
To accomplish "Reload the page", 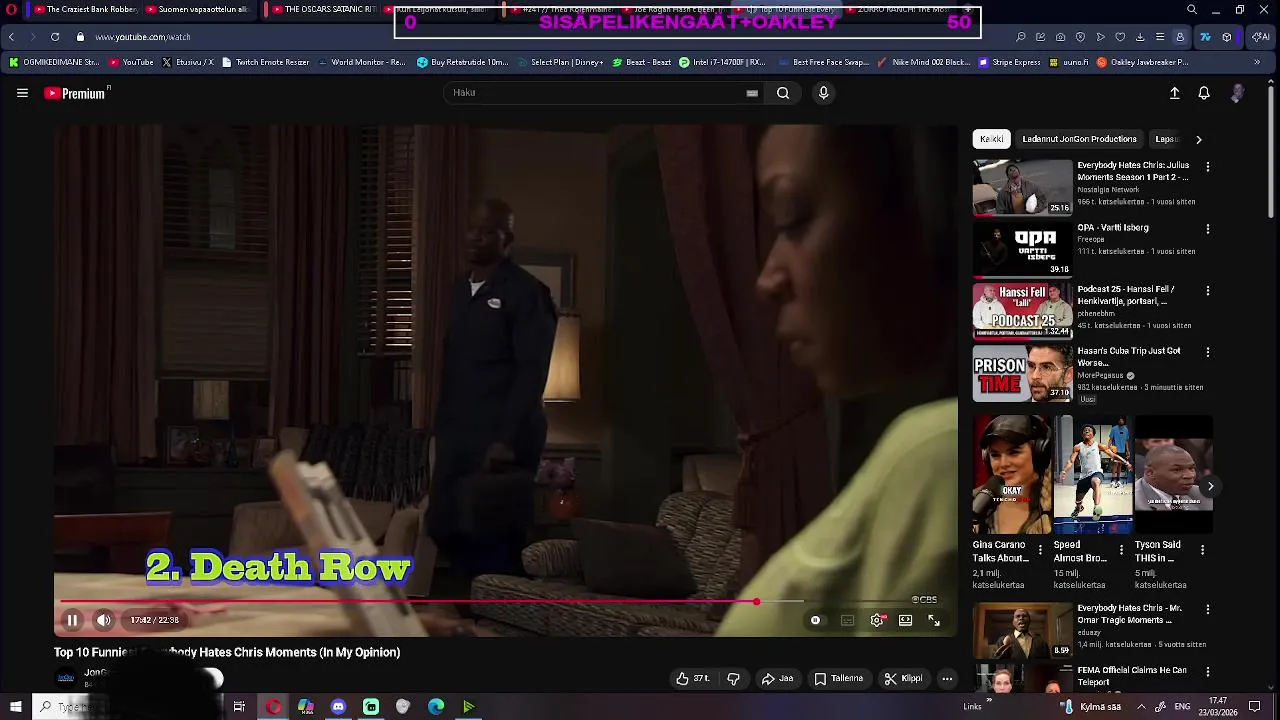I will pyautogui.click(x=55, y=37).
